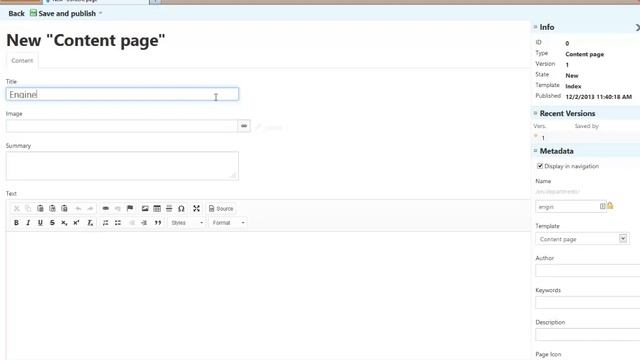The height and width of the screenshot is (360, 640).
Task: Click the Author input field
Action: (588, 270)
